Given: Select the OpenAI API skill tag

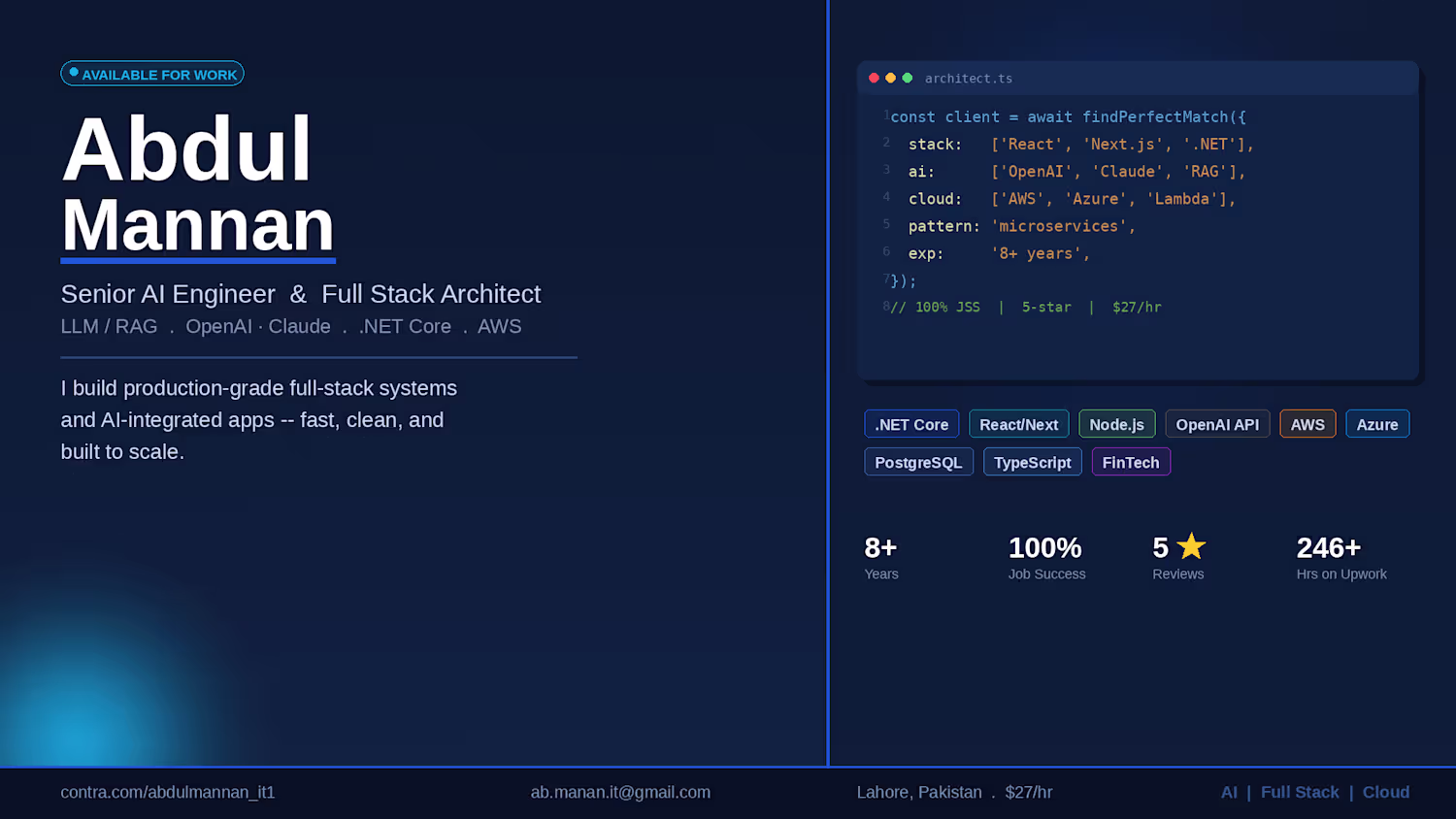Looking at the screenshot, I should 1217,424.
